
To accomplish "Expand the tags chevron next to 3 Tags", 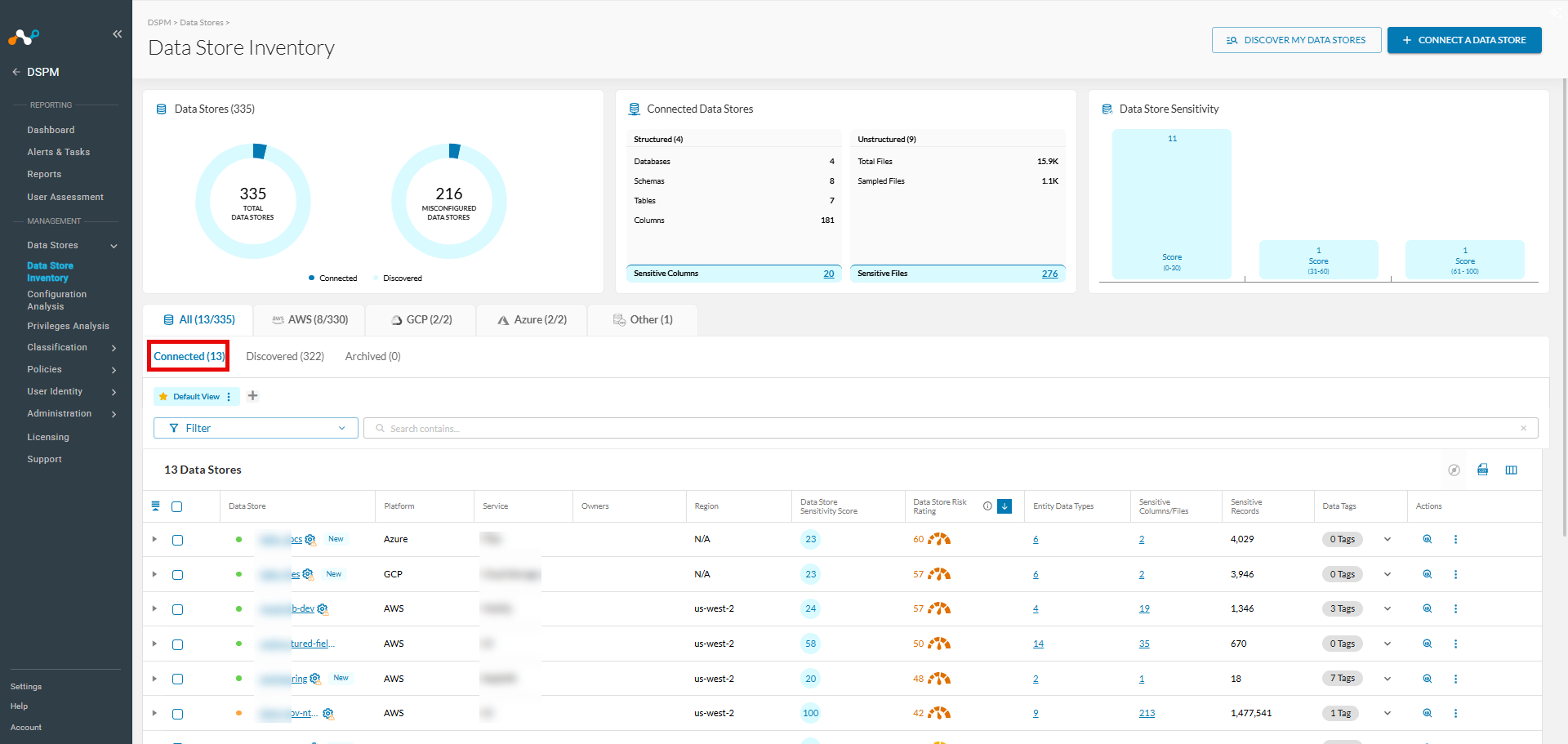I will 1387,608.
